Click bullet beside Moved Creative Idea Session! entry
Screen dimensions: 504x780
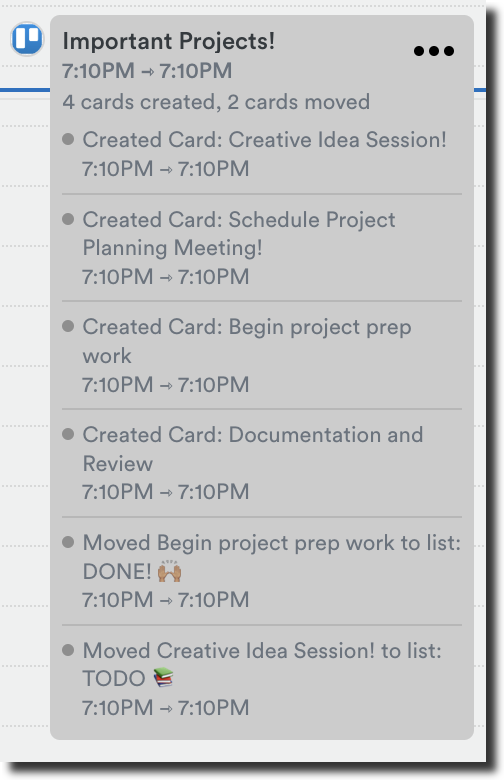pos(68,650)
